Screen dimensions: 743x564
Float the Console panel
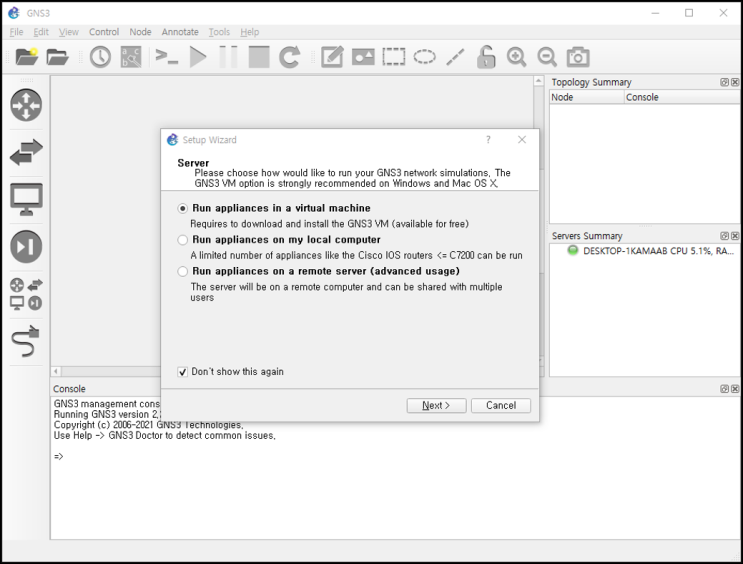725,389
